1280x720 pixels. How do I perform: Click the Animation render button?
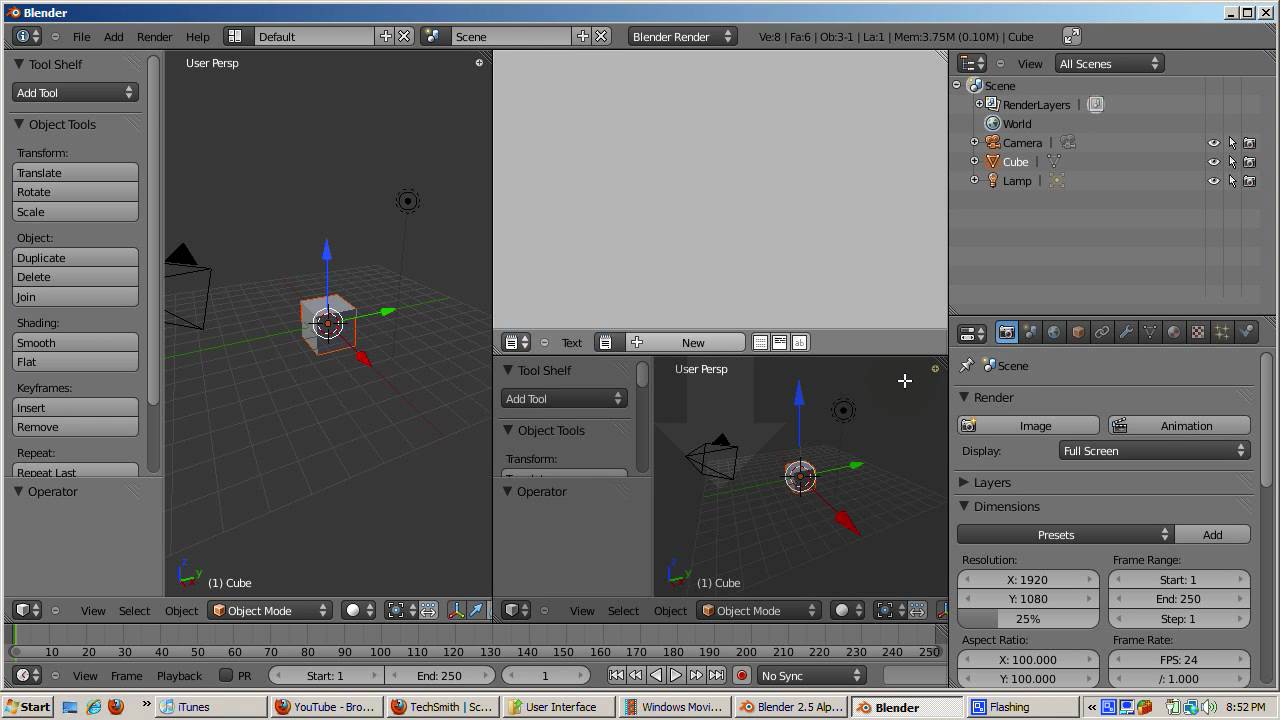pos(1179,426)
